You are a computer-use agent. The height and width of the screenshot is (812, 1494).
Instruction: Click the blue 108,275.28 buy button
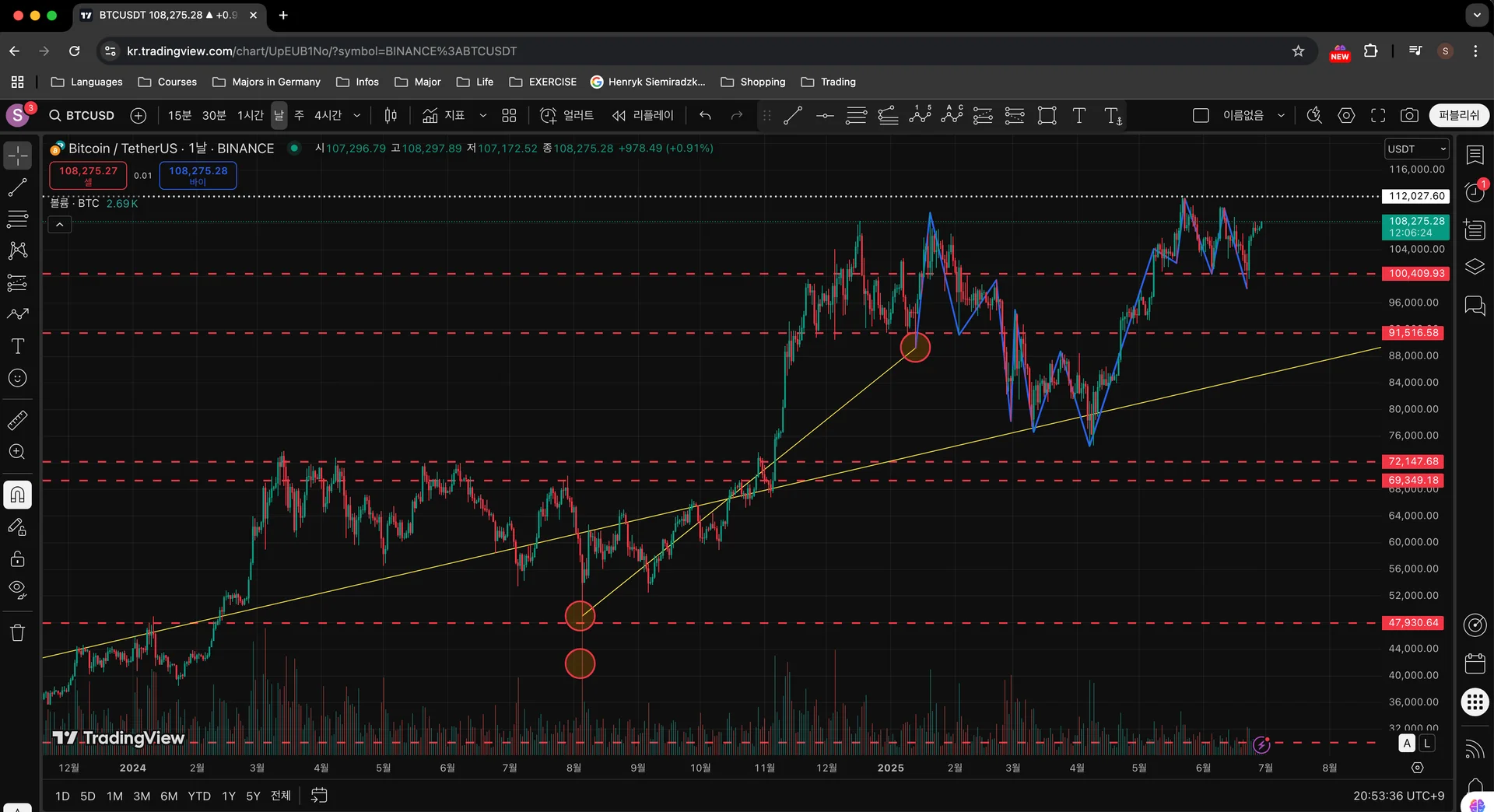198,175
